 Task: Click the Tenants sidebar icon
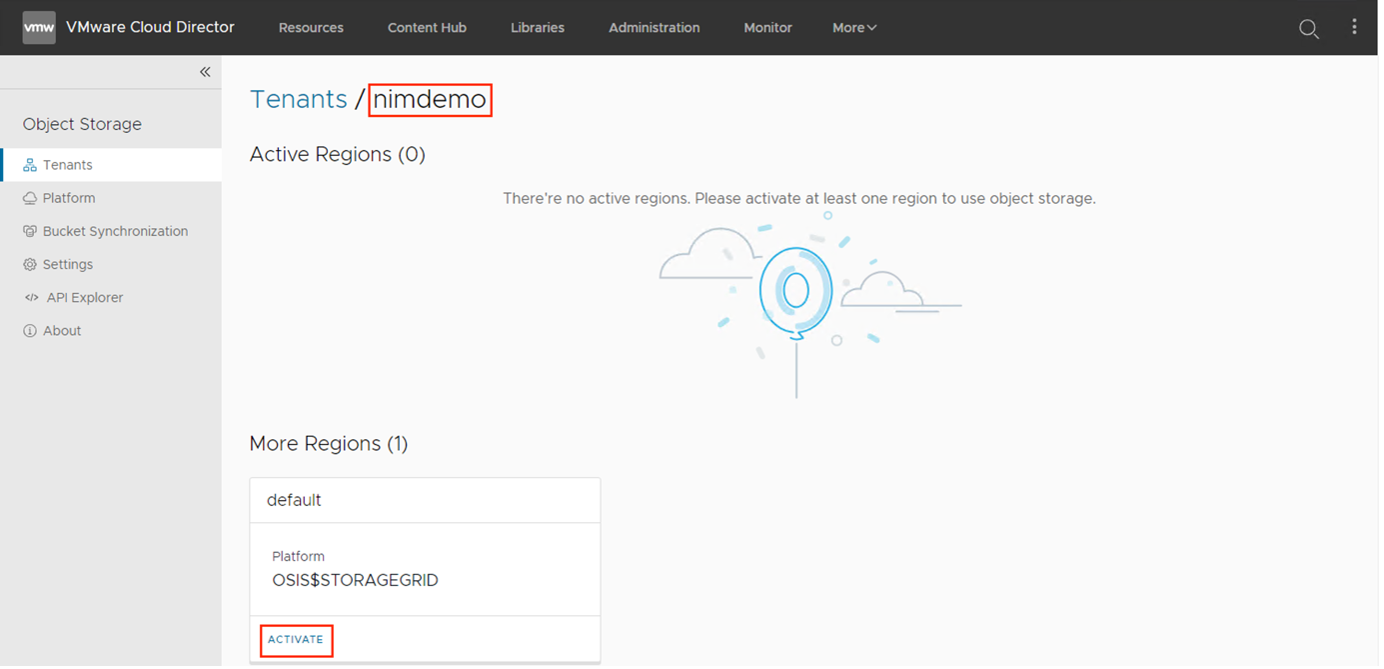click(30, 165)
